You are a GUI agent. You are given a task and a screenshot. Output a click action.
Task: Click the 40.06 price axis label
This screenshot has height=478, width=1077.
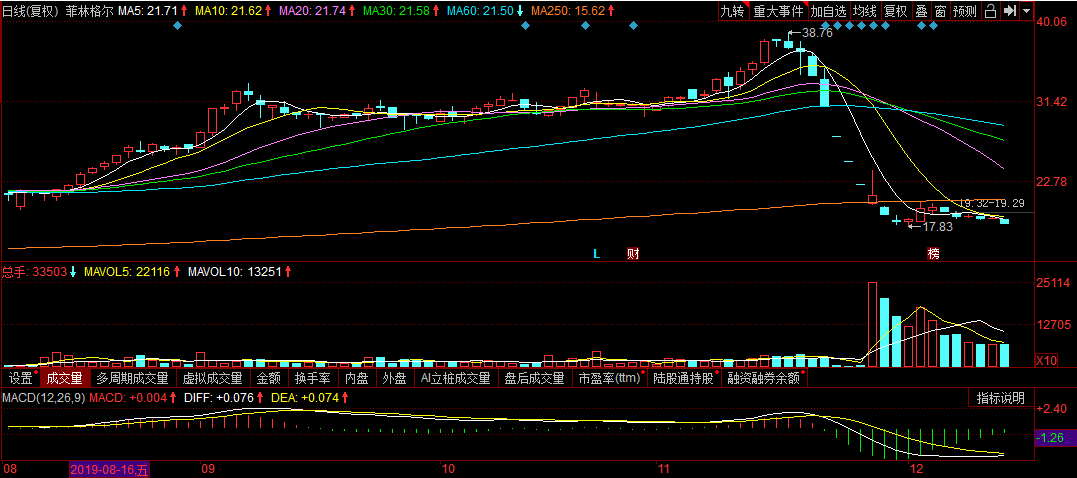tap(1050, 22)
